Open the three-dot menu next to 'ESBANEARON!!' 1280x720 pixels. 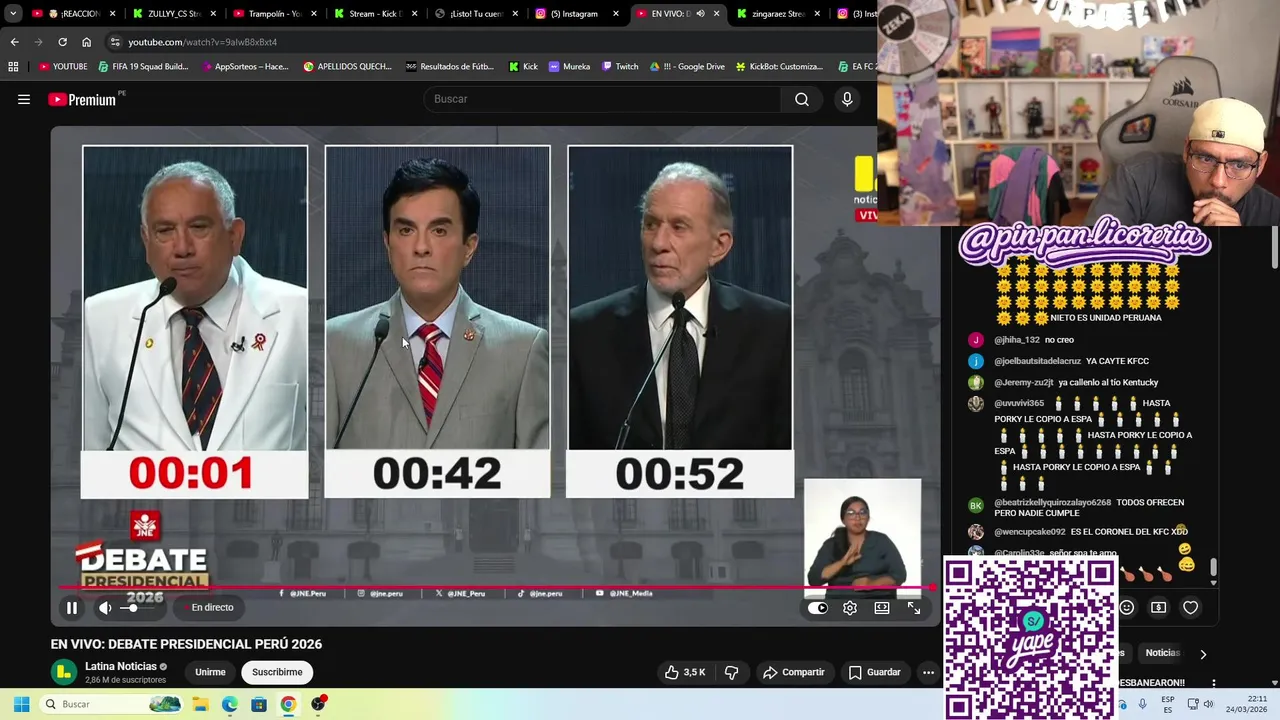pos(1213,683)
